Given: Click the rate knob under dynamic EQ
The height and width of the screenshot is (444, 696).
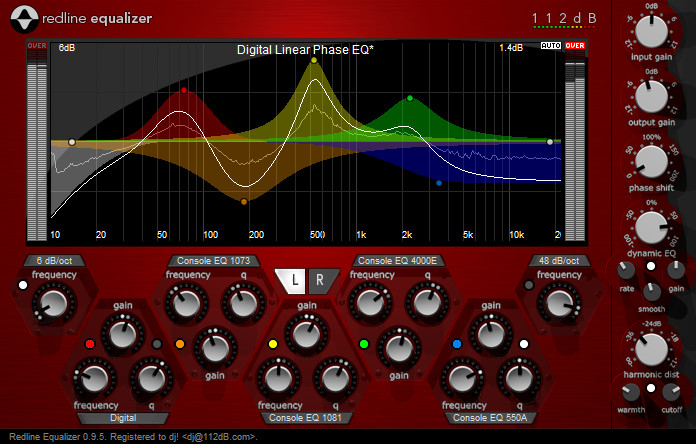Looking at the screenshot, I should click(x=626, y=270).
